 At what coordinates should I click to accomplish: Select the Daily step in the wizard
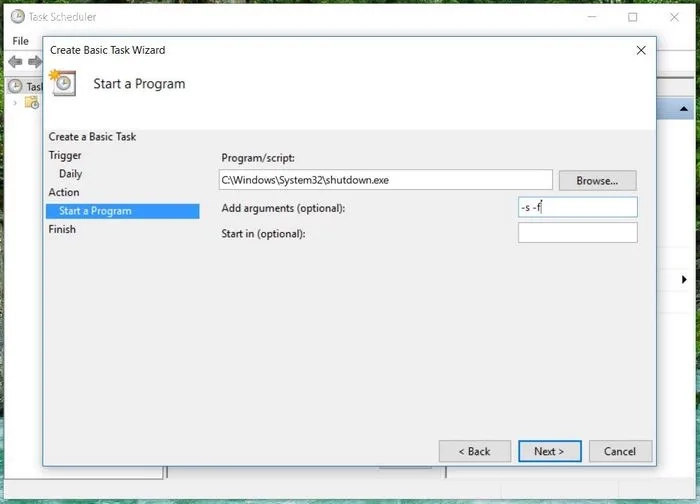point(70,174)
